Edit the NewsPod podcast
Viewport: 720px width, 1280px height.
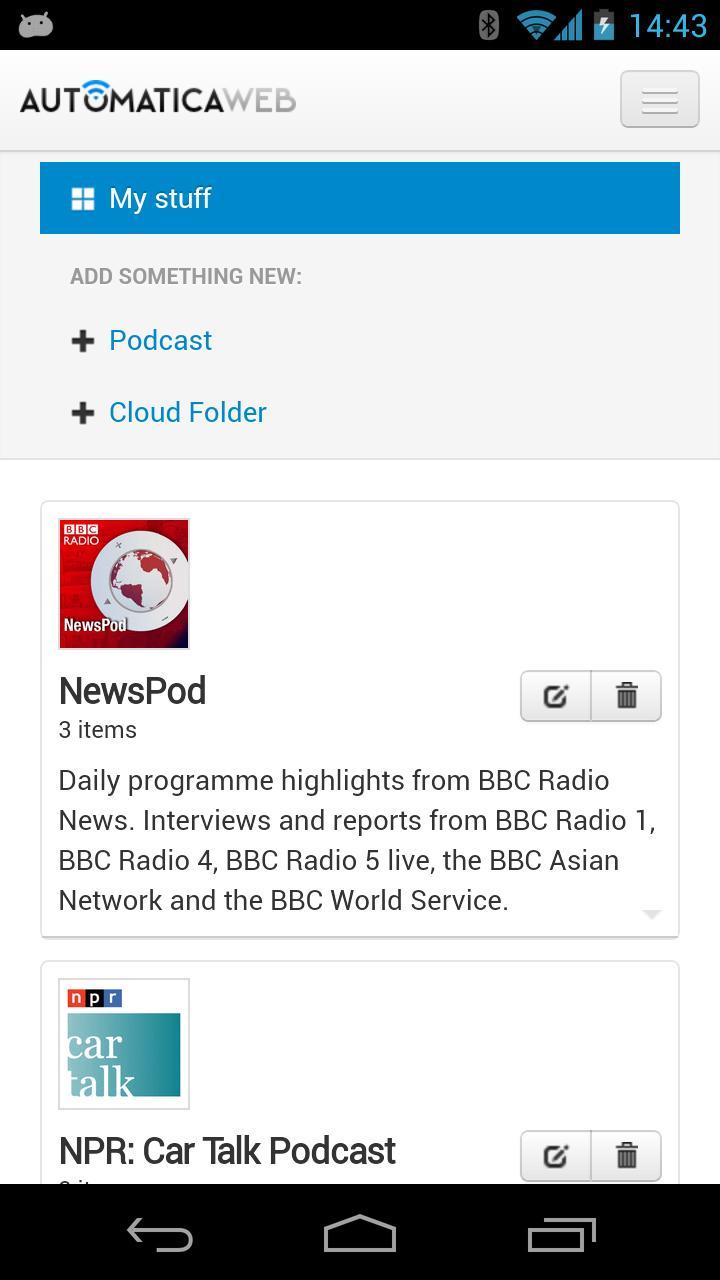click(556, 696)
